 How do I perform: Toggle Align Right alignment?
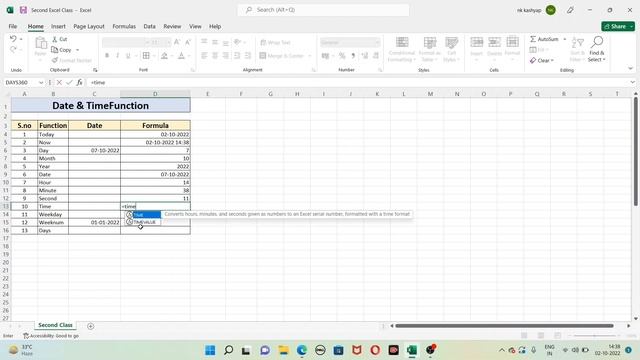(x=225, y=56)
